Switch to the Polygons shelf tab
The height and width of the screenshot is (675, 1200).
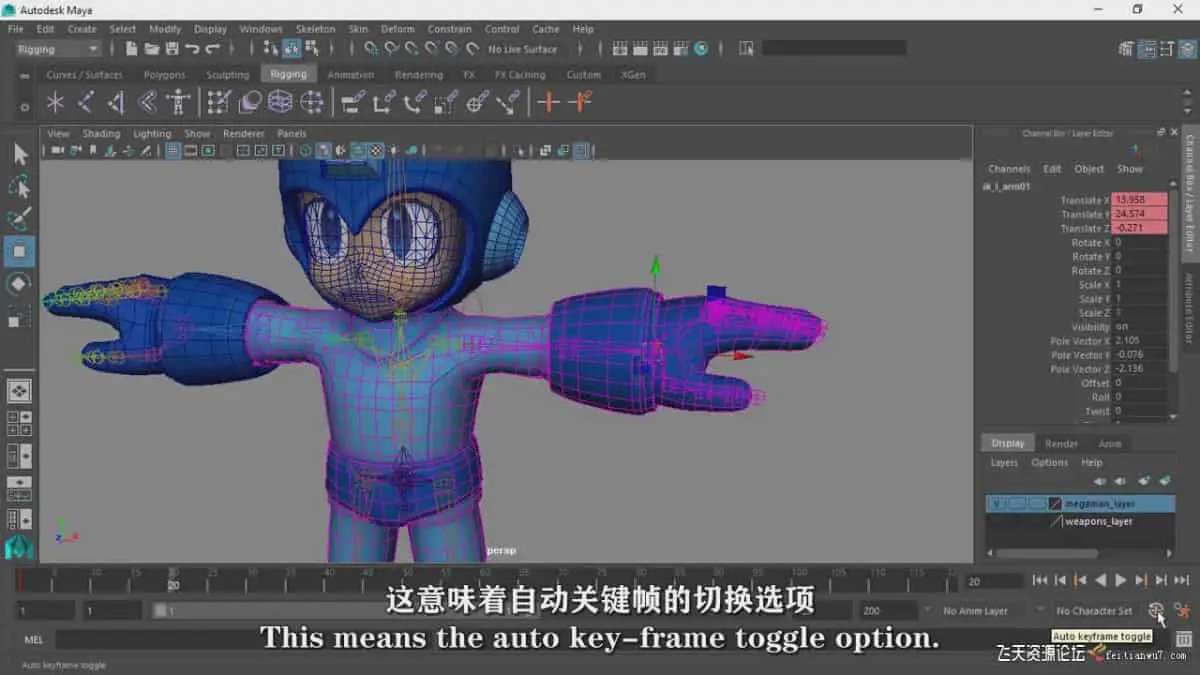tap(164, 75)
